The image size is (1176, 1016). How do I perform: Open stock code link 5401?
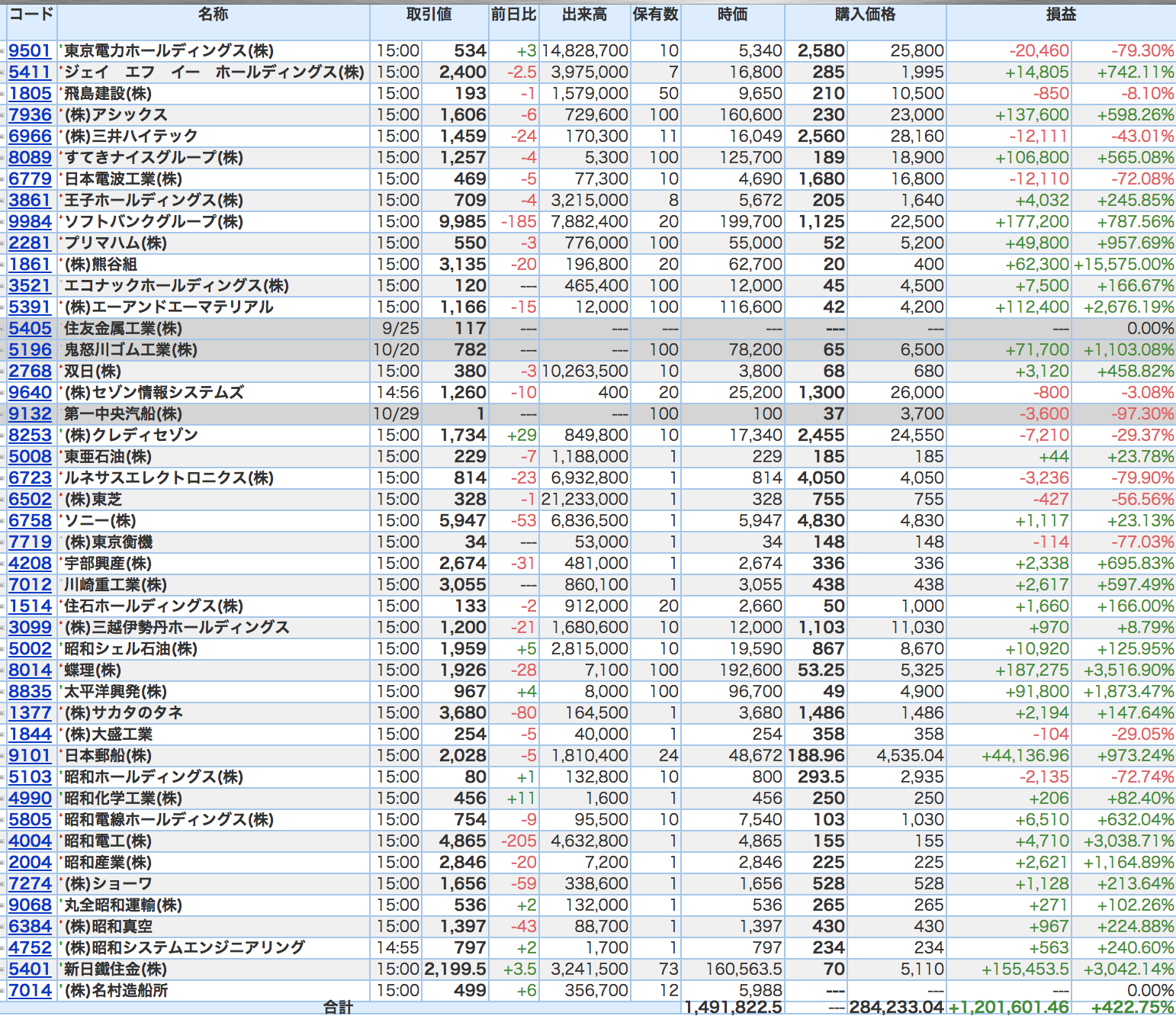[30, 969]
